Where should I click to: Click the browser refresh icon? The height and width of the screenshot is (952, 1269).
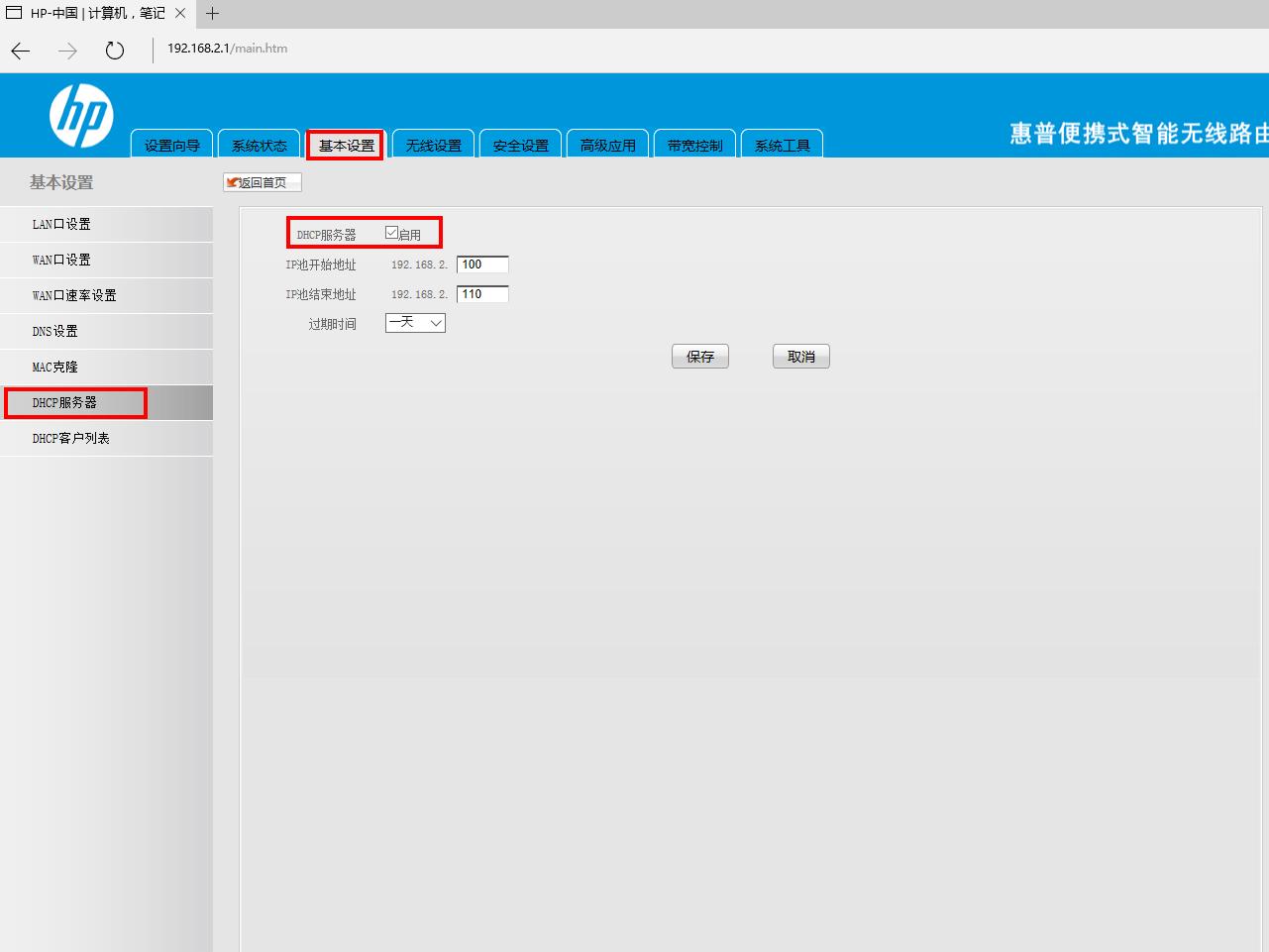(x=115, y=50)
